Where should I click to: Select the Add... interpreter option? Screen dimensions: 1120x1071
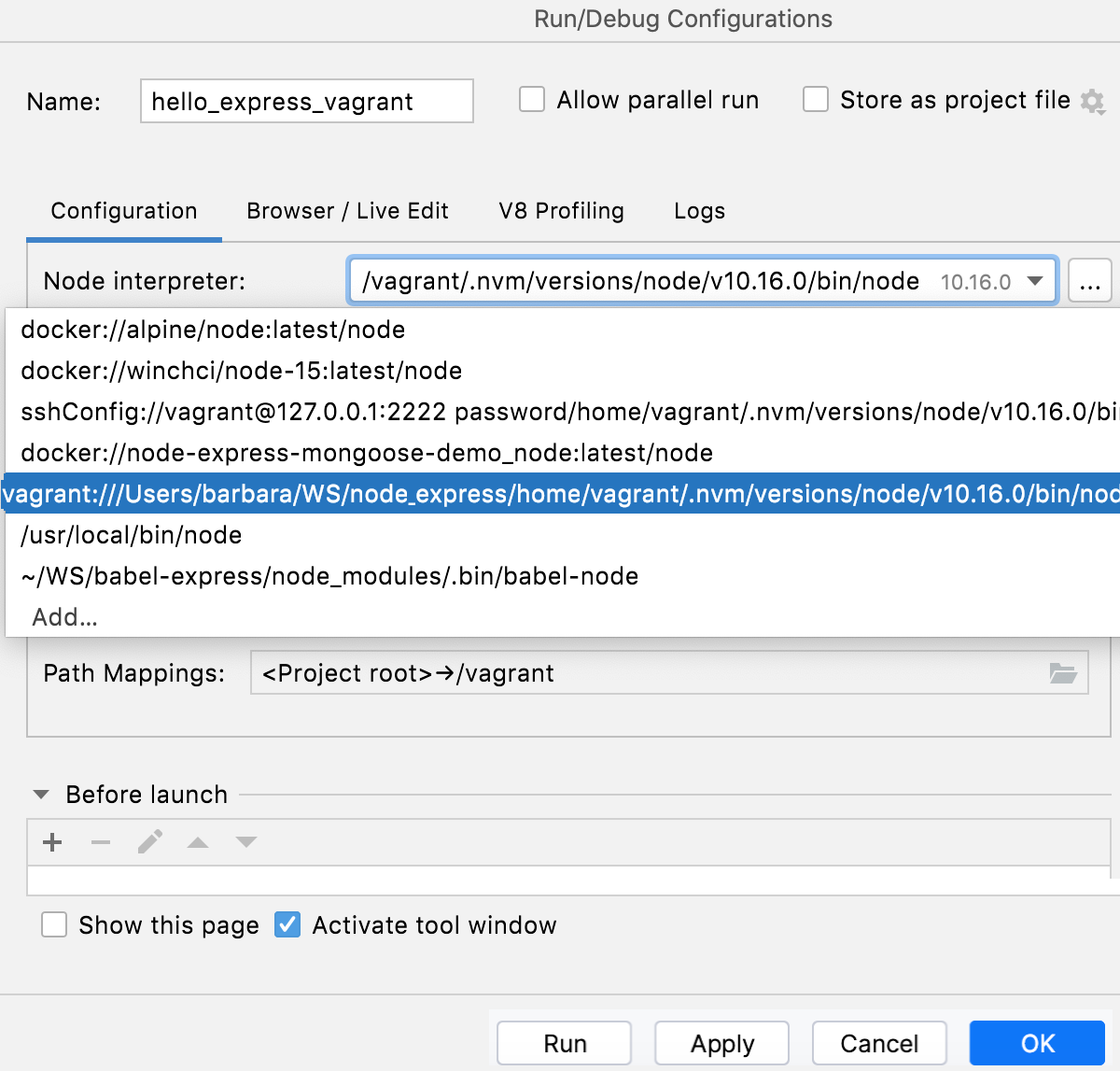tap(63, 617)
